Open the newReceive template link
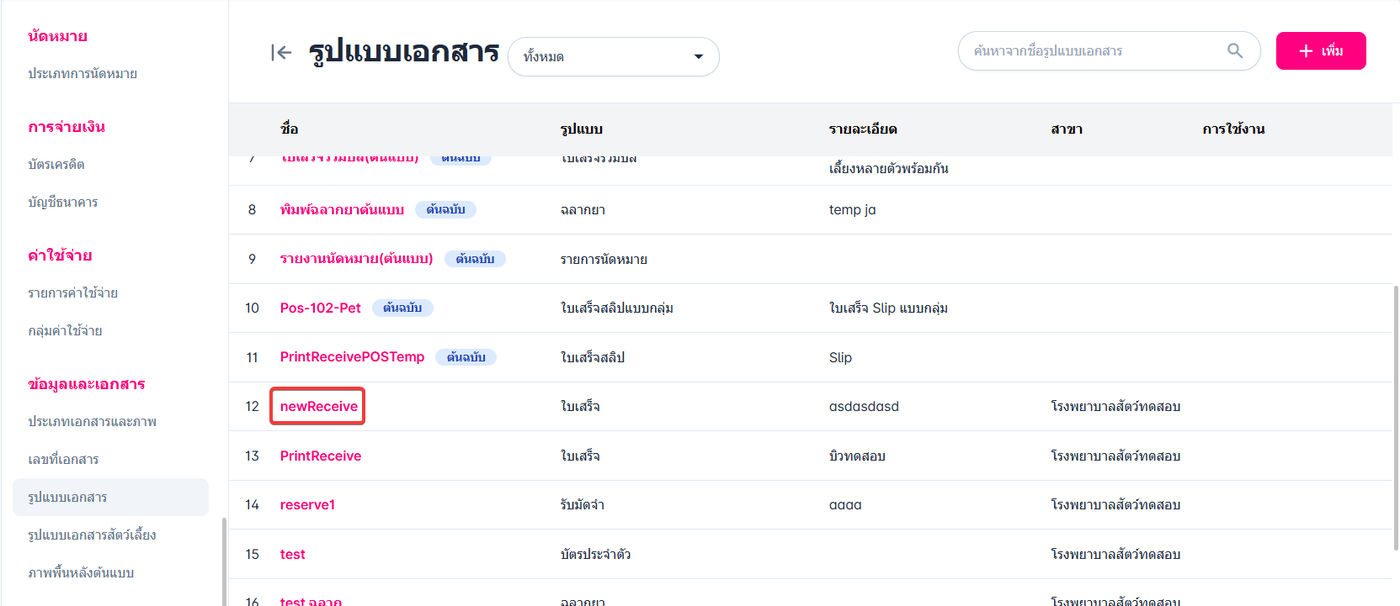The image size is (1400, 606). point(318,407)
